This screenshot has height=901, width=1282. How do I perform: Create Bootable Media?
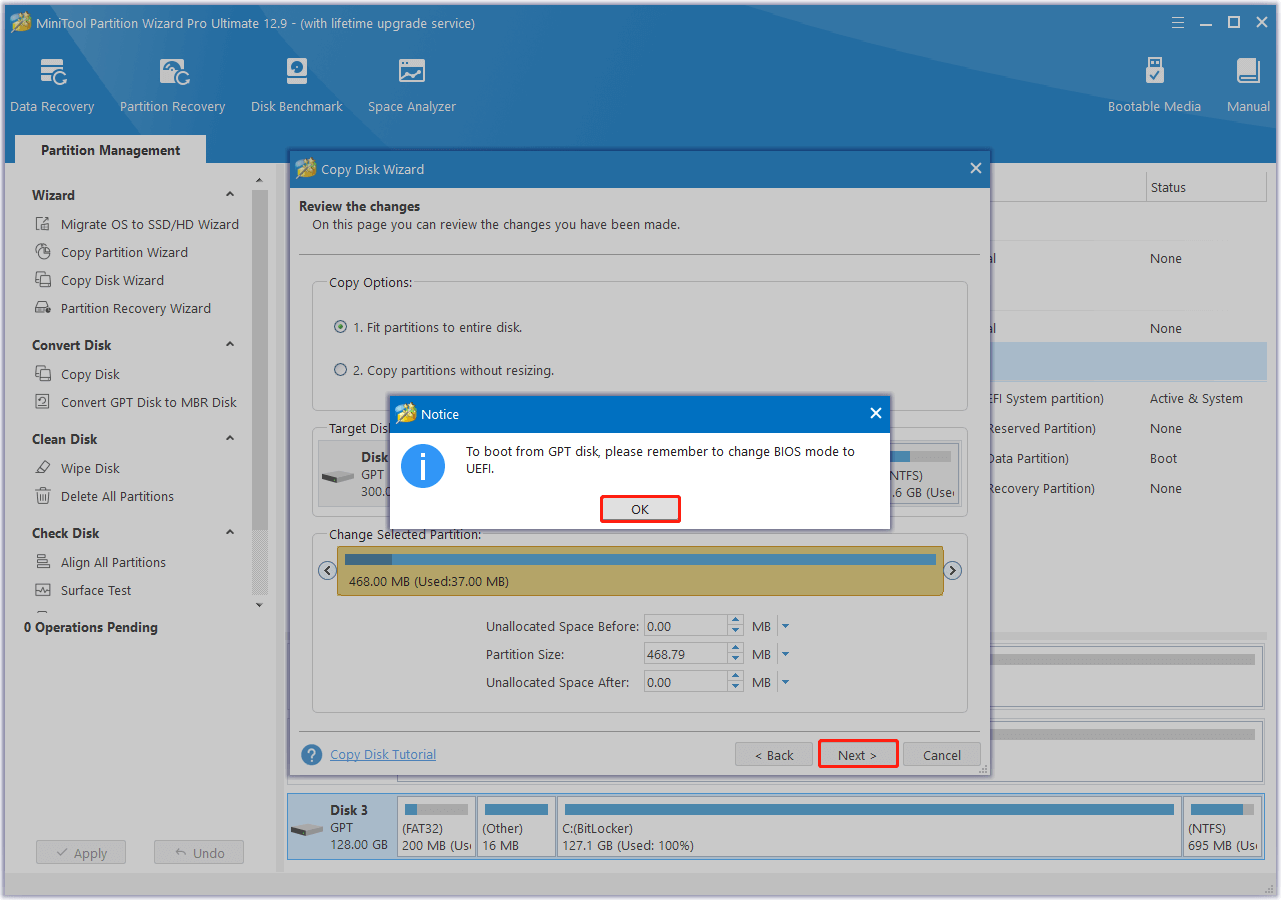(1154, 86)
